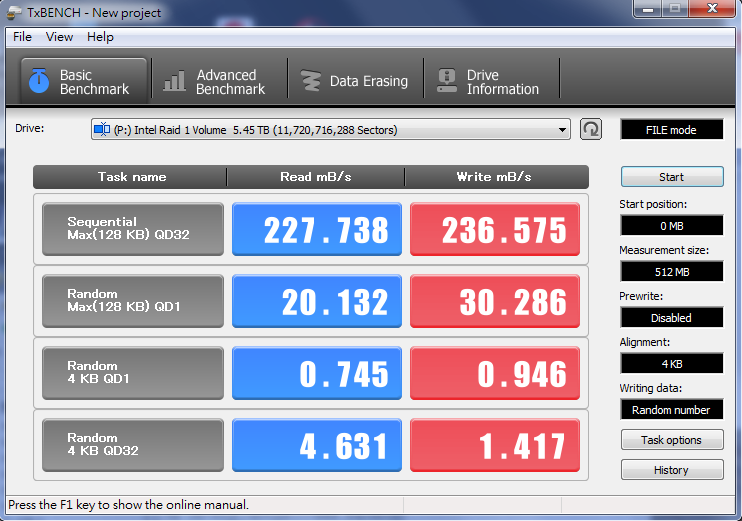Screen dimensions: 742x521
Task: Toggle the FILE mode box
Action: [x=672, y=130]
